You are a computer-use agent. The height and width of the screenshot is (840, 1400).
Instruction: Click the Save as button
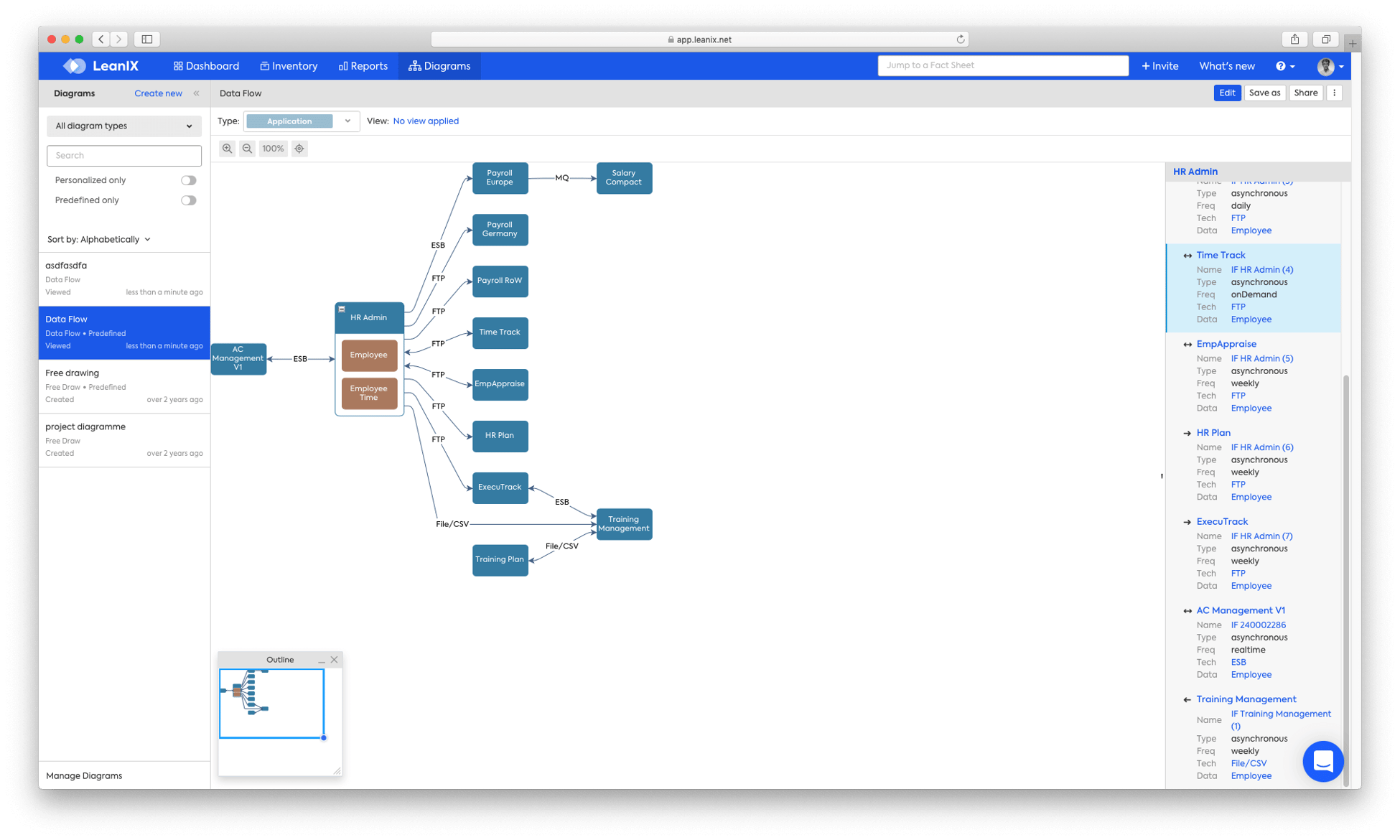click(x=1264, y=93)
